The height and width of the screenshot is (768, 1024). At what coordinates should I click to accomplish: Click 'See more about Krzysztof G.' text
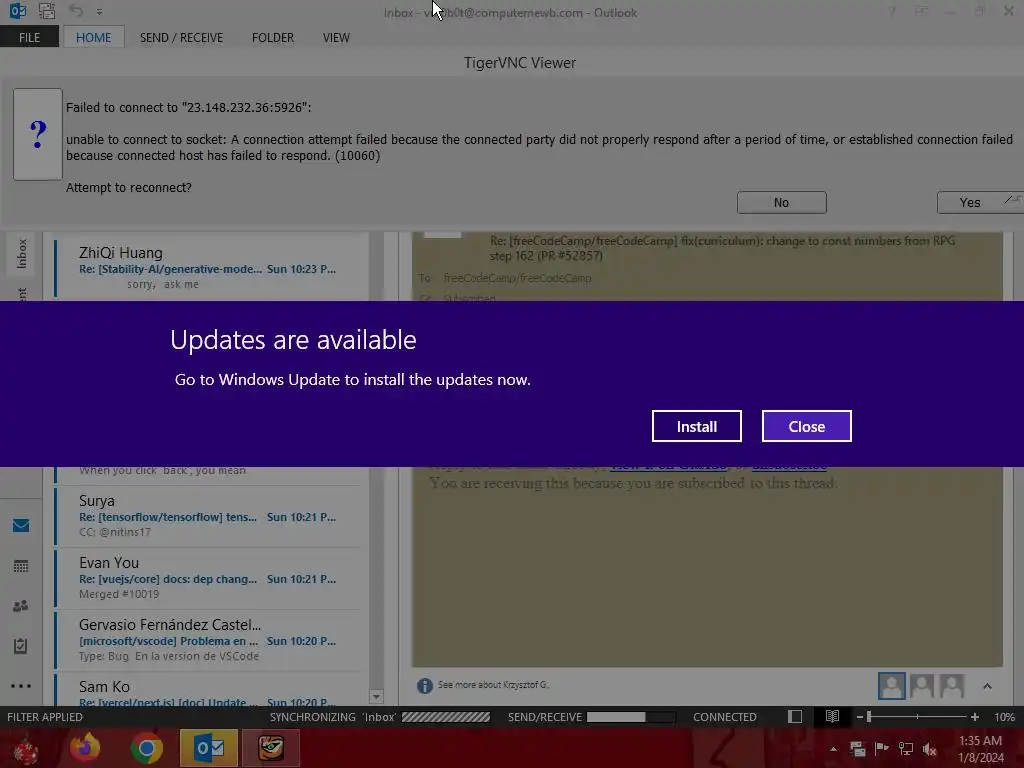(493, 684)
